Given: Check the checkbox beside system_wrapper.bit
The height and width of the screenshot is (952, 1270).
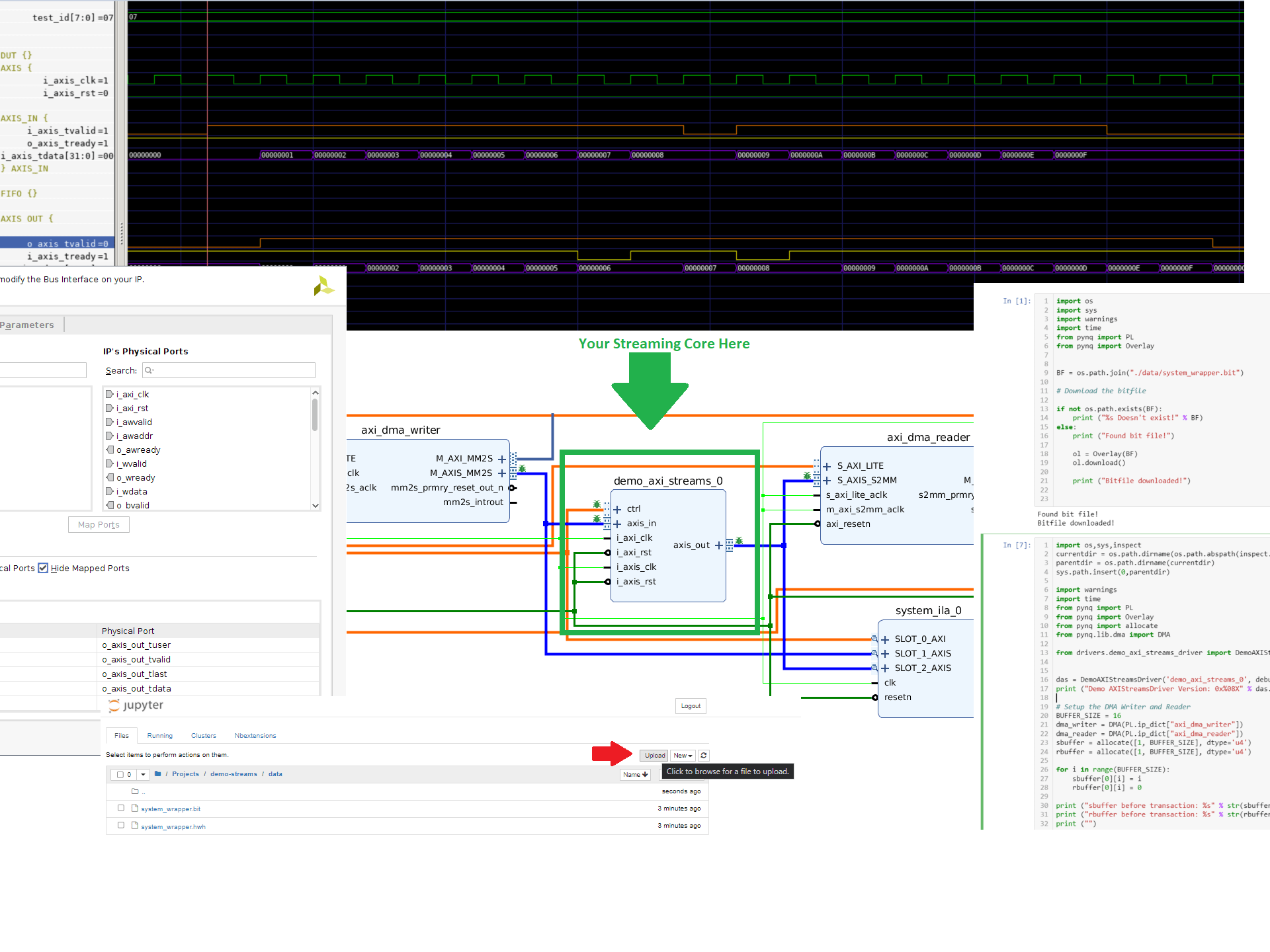Looking at the screenshot, I should tap(120, 807).
